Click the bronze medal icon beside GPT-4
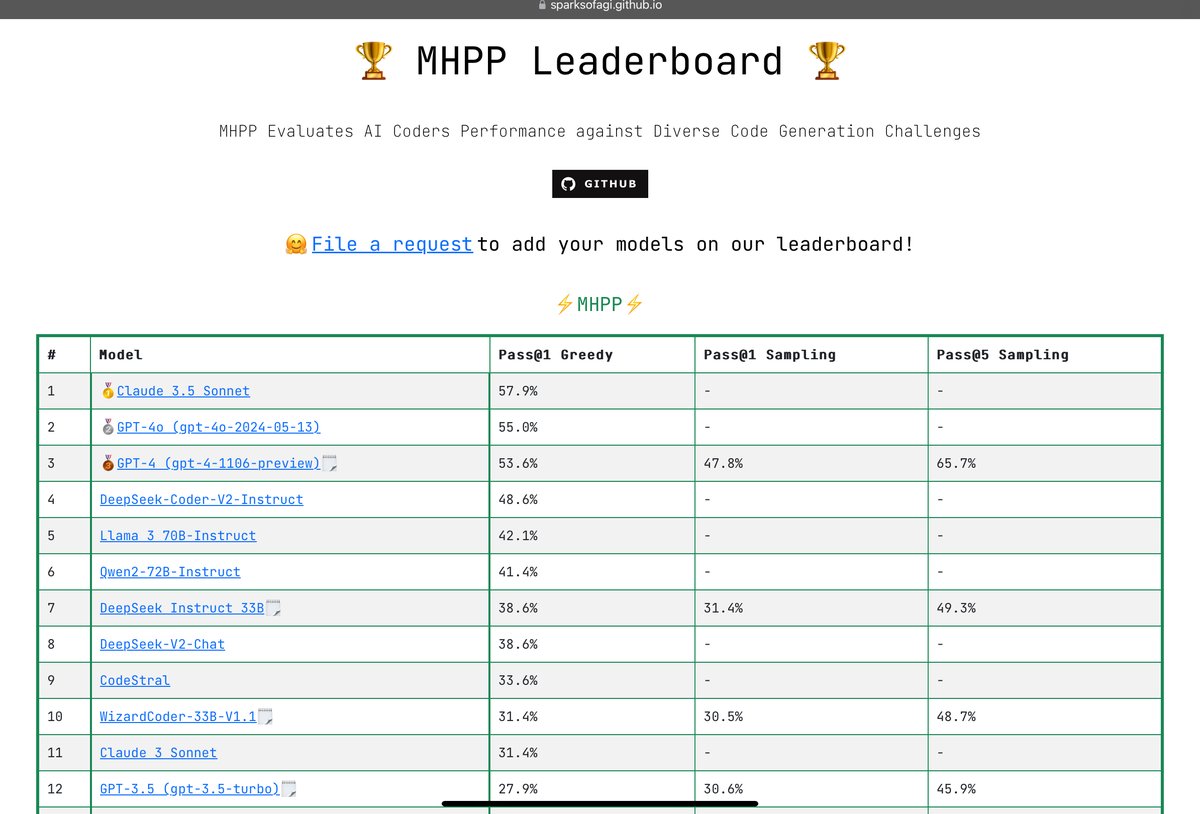Screen dimensions: 1200x814 pos(108,463)
